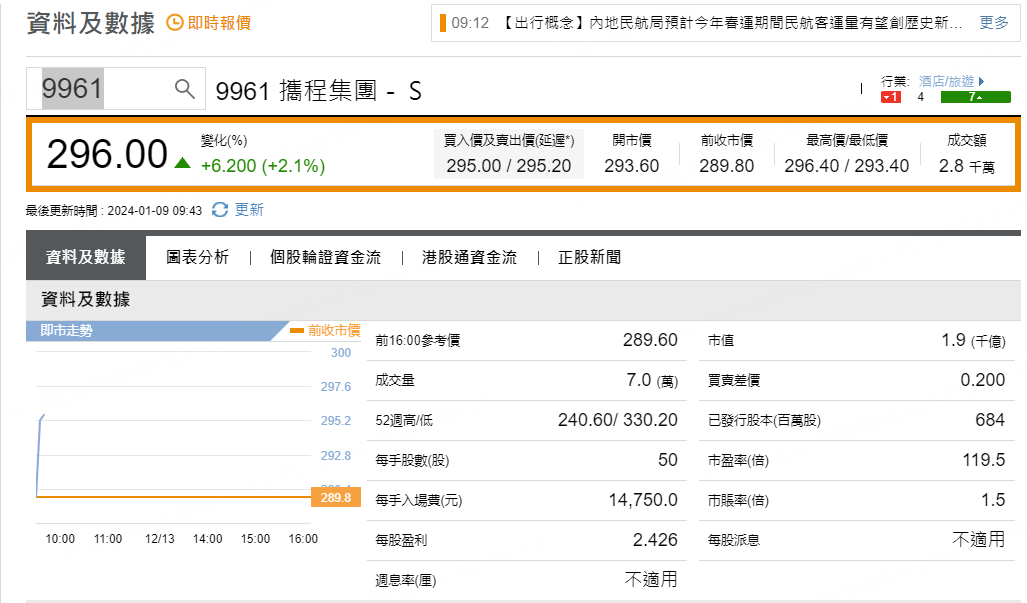Select the 資料及數據 tab
Image resolution: width=1027 pixels, height=603 pixels.
[x=86, y=257]
